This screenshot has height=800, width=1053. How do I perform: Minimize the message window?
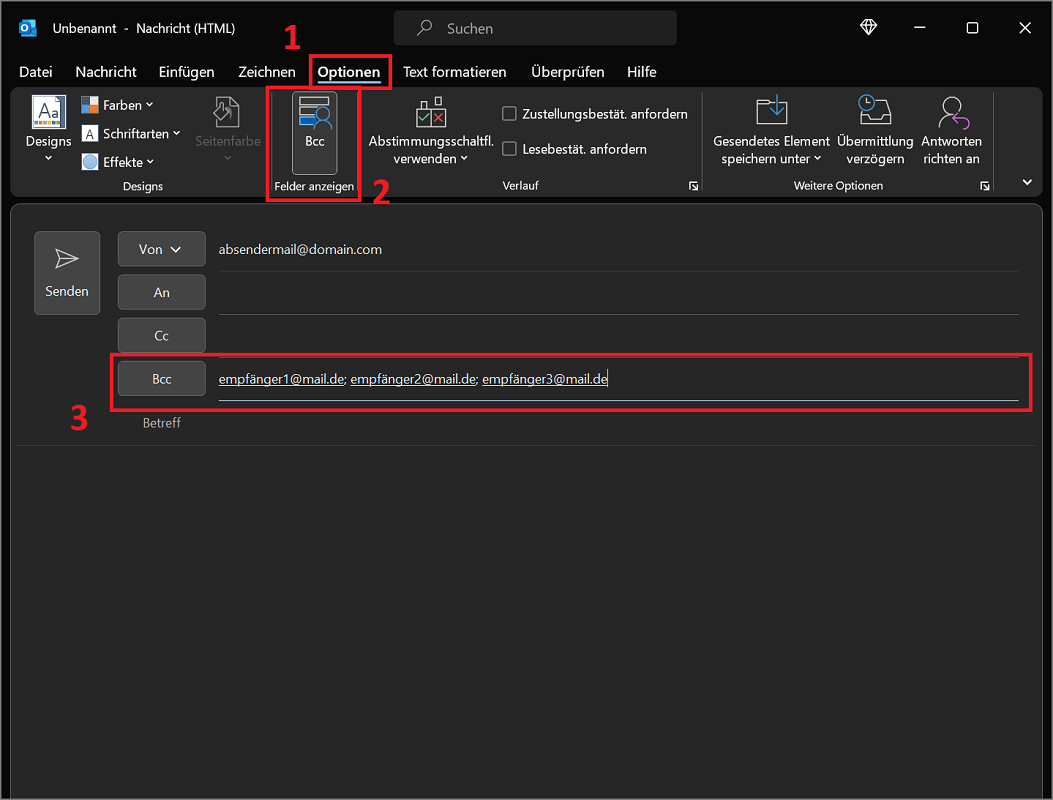pyautogui.click(x=920, y=28)
